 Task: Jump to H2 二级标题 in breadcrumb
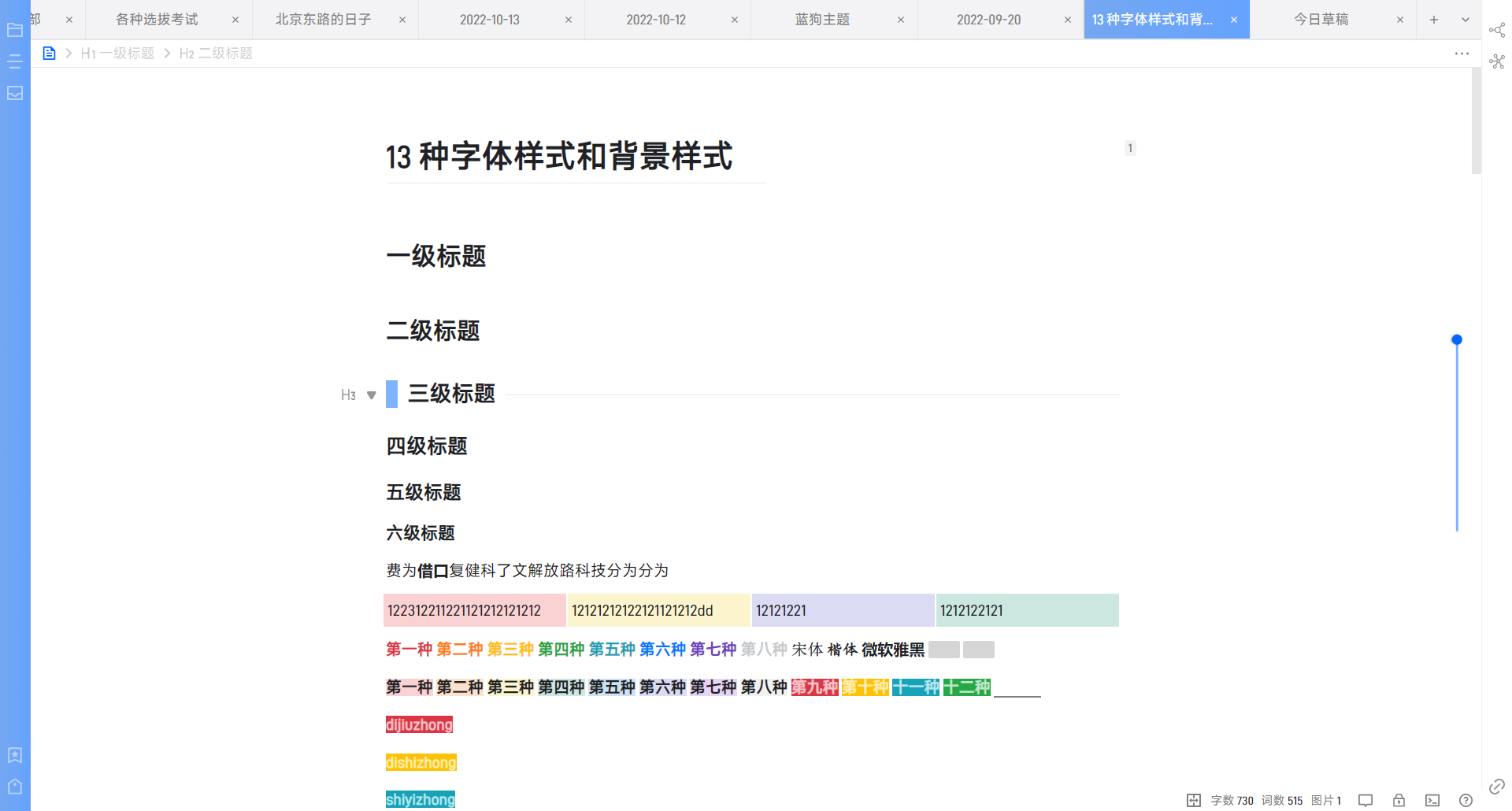click(216, 53)
